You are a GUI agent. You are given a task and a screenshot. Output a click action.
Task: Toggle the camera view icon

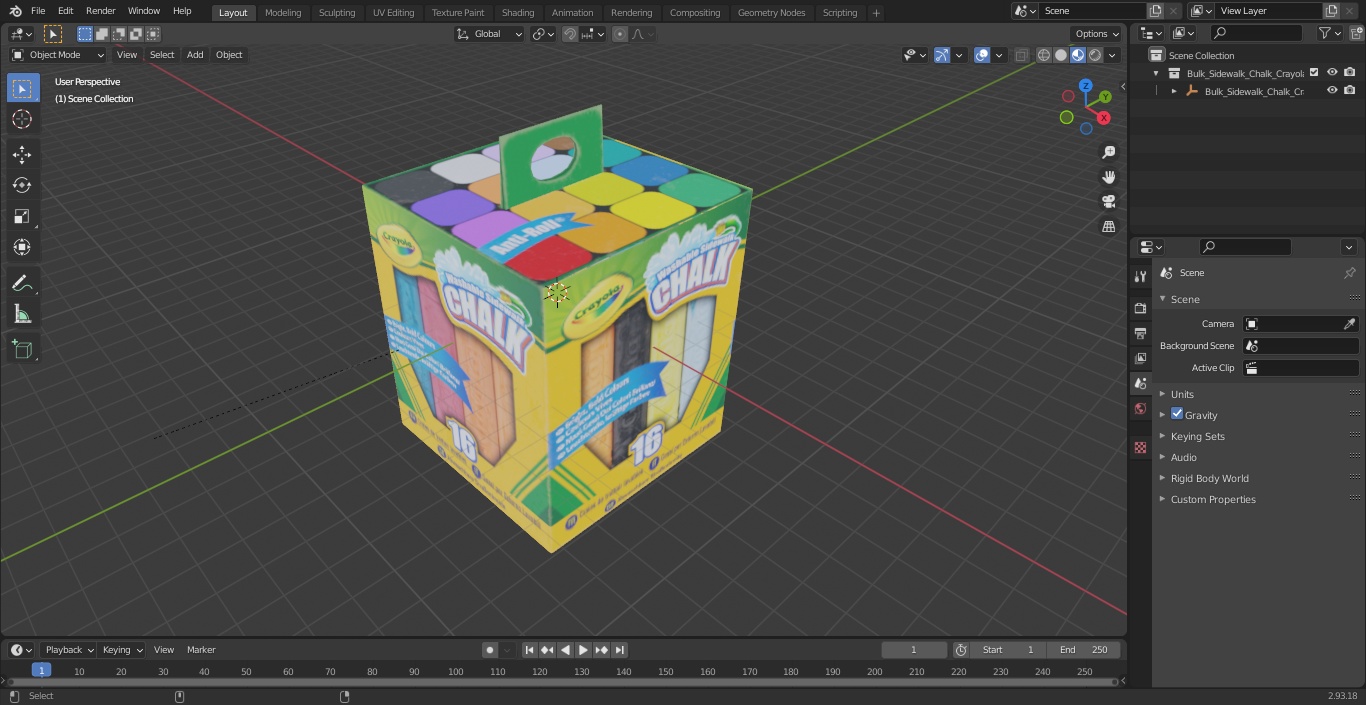(x=1108, y=201)
